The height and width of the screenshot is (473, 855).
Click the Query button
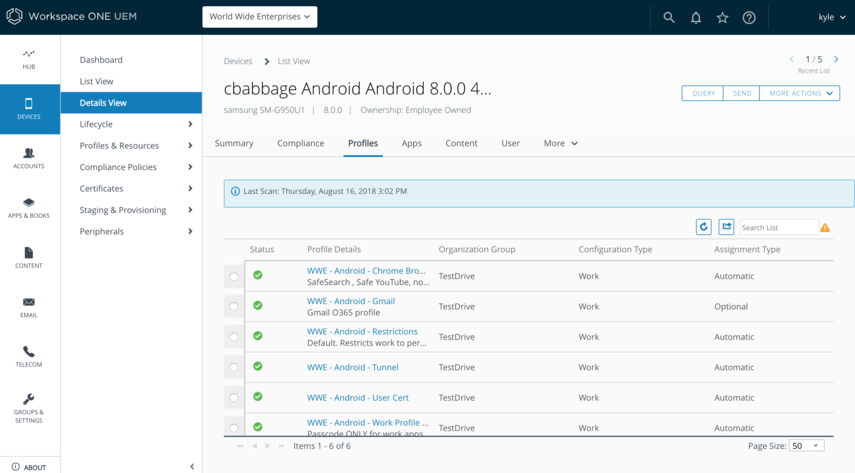[703, 93]
